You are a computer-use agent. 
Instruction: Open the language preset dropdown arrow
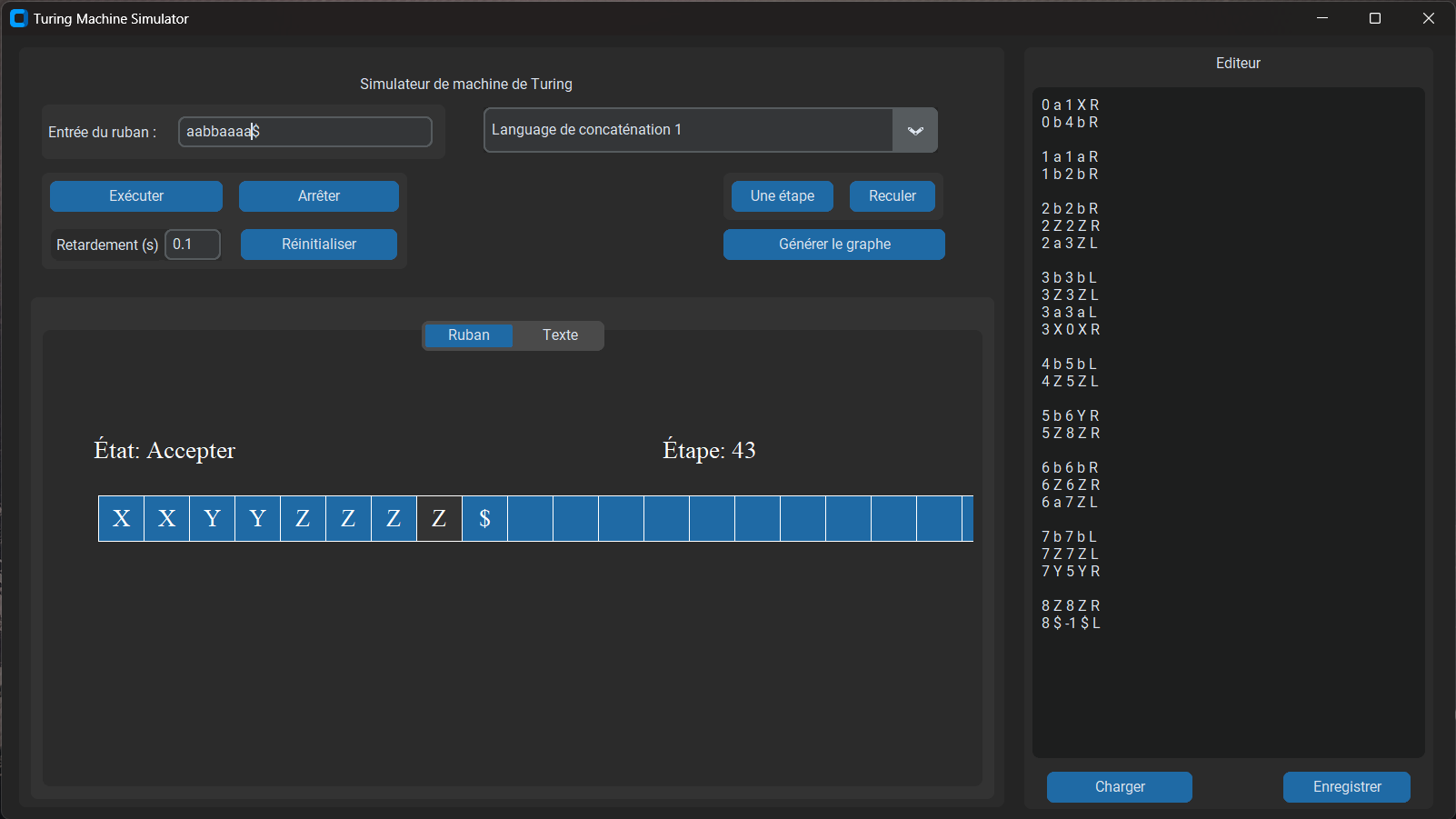[915, 130]
